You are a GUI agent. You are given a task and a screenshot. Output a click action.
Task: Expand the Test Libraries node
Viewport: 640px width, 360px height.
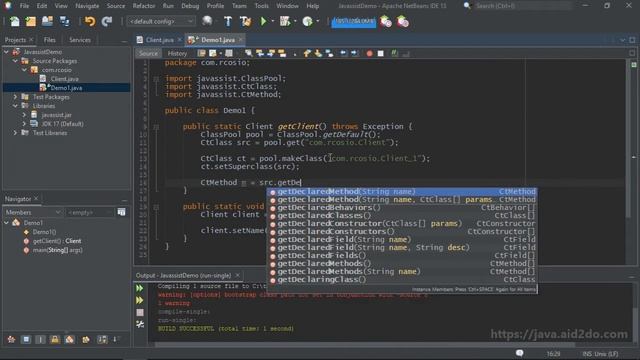(16, 133)
